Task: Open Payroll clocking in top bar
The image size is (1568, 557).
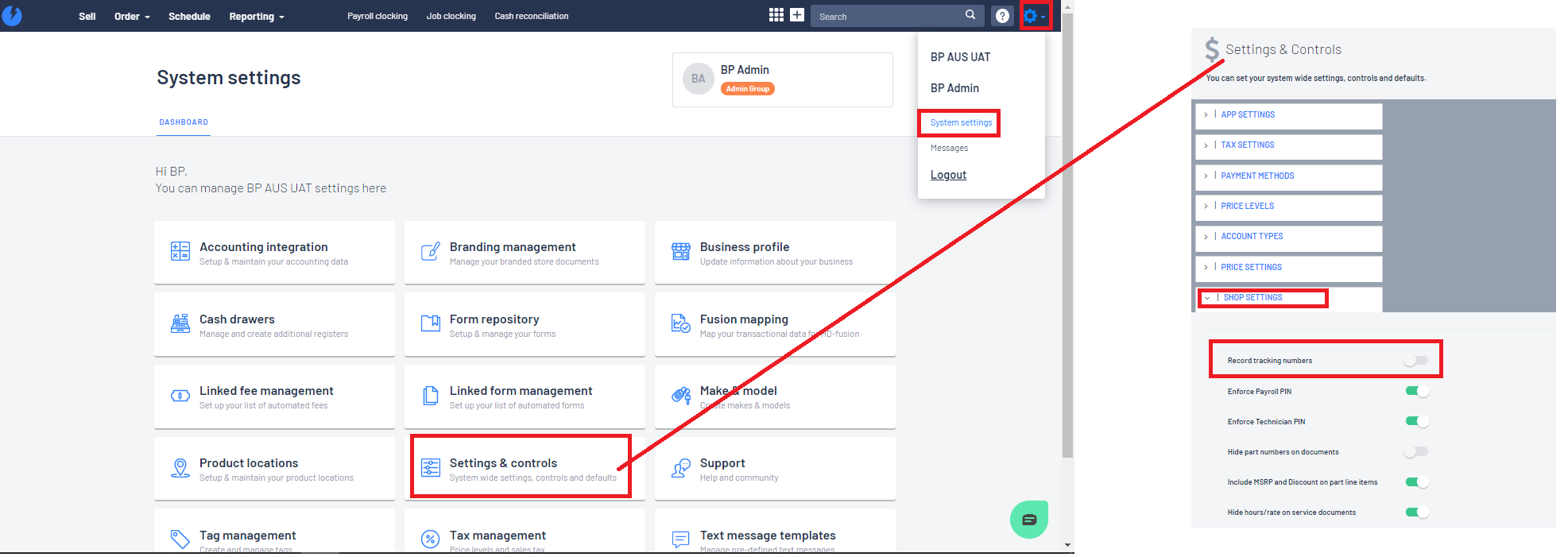Action: [377, 16]
